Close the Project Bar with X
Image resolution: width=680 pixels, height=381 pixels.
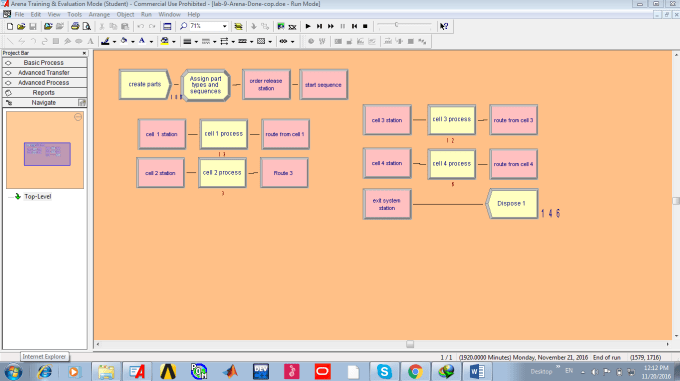84,53
